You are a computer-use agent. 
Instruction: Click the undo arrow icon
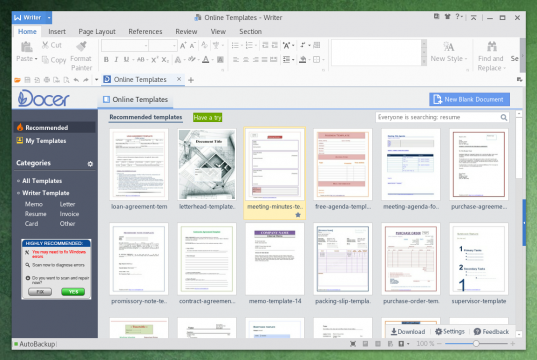coord(76,80)
